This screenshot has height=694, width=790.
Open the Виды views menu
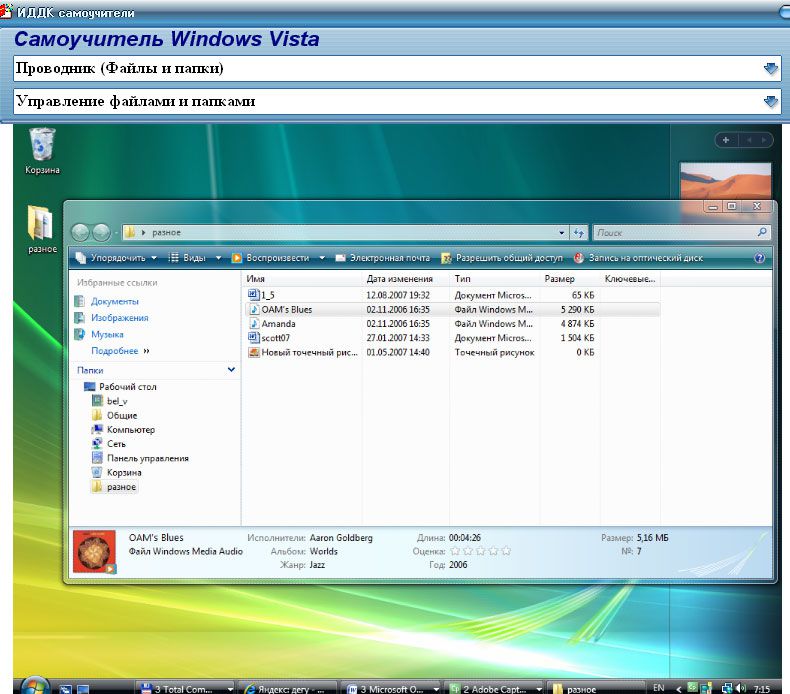pyautogui.click(x=189, y=258)
